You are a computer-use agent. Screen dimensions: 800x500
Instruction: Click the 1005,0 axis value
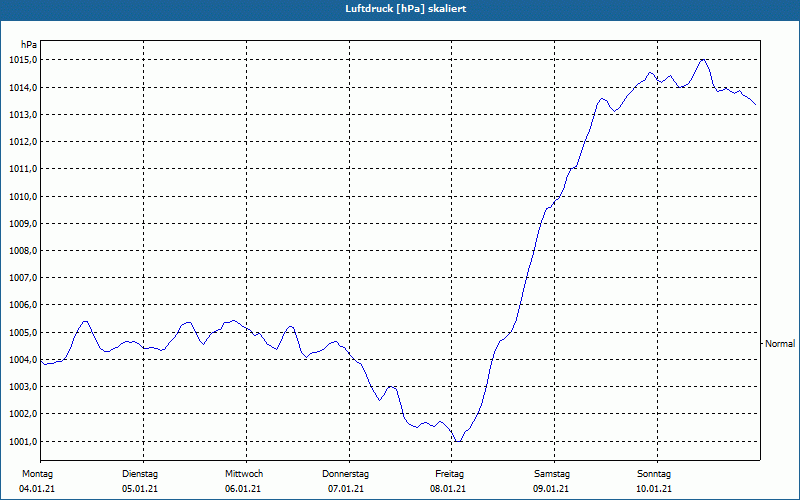pyautogui.click(x=23, y=333)
